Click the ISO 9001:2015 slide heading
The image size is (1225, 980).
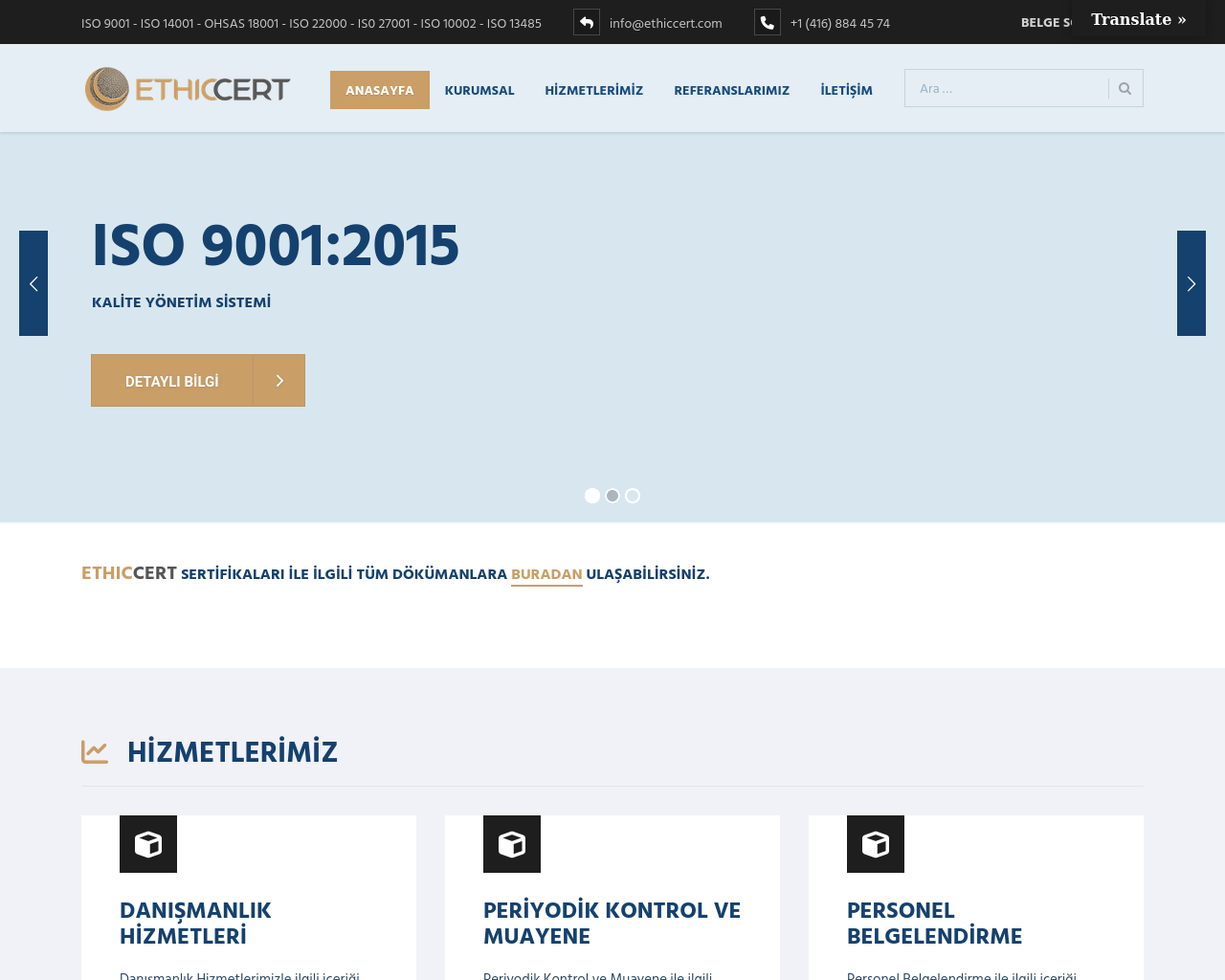[276, 246]
